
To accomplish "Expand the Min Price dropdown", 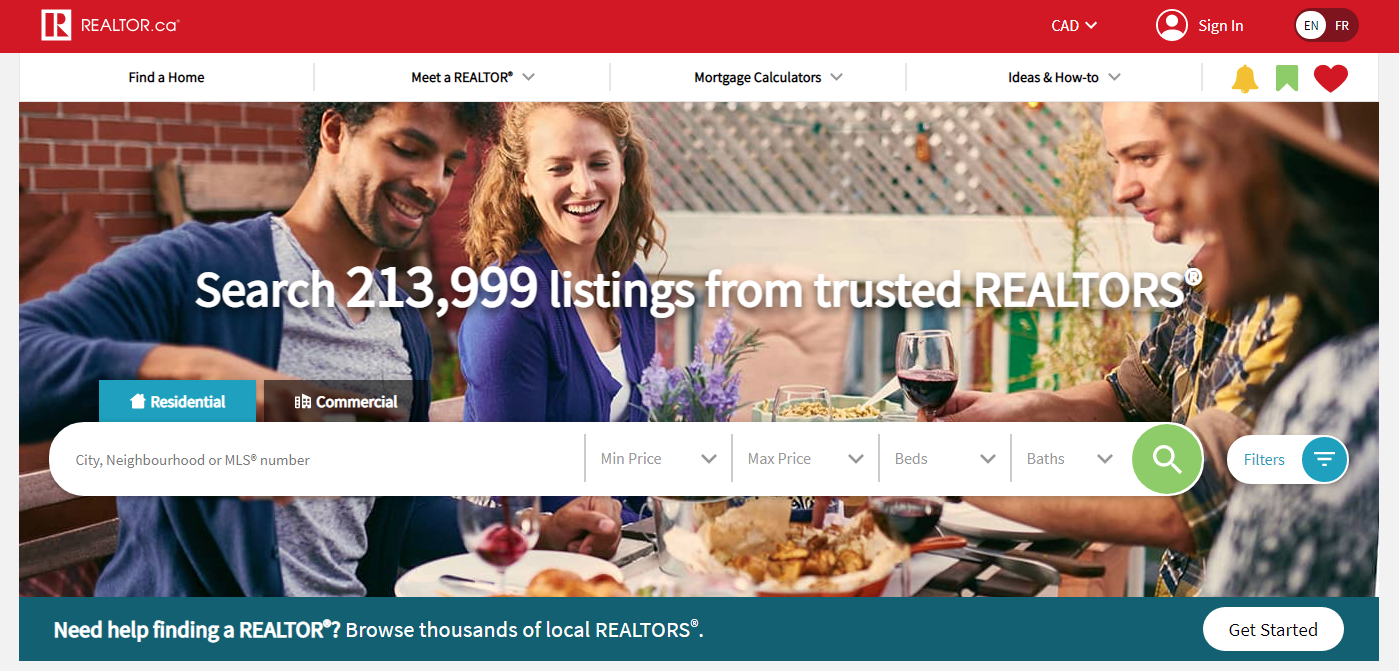I will [659, 459].
